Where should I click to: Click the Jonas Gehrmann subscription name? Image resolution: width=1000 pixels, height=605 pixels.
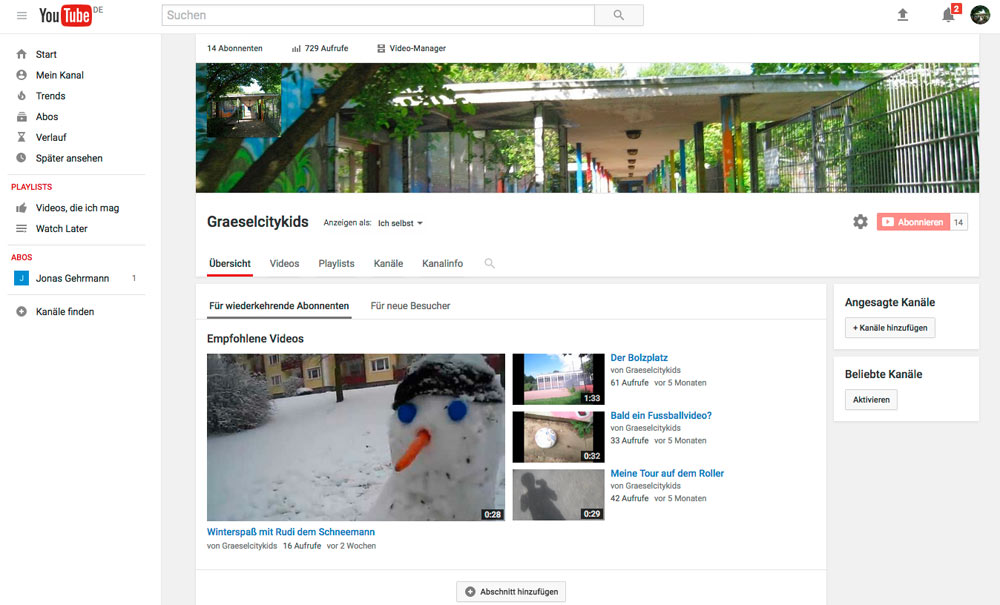coord(72,278)
